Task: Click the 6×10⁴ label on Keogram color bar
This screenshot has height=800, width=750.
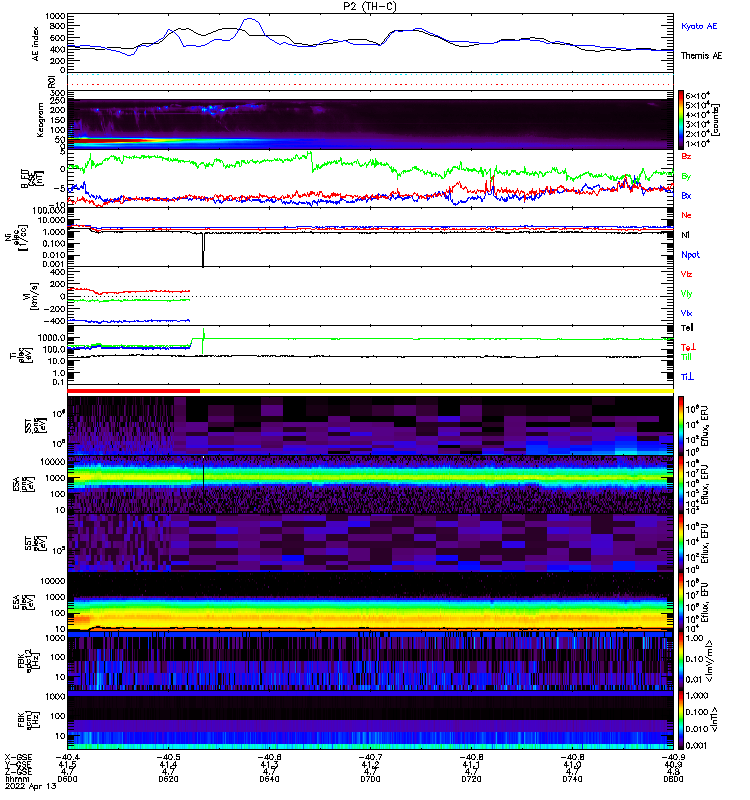Action: 697,95
